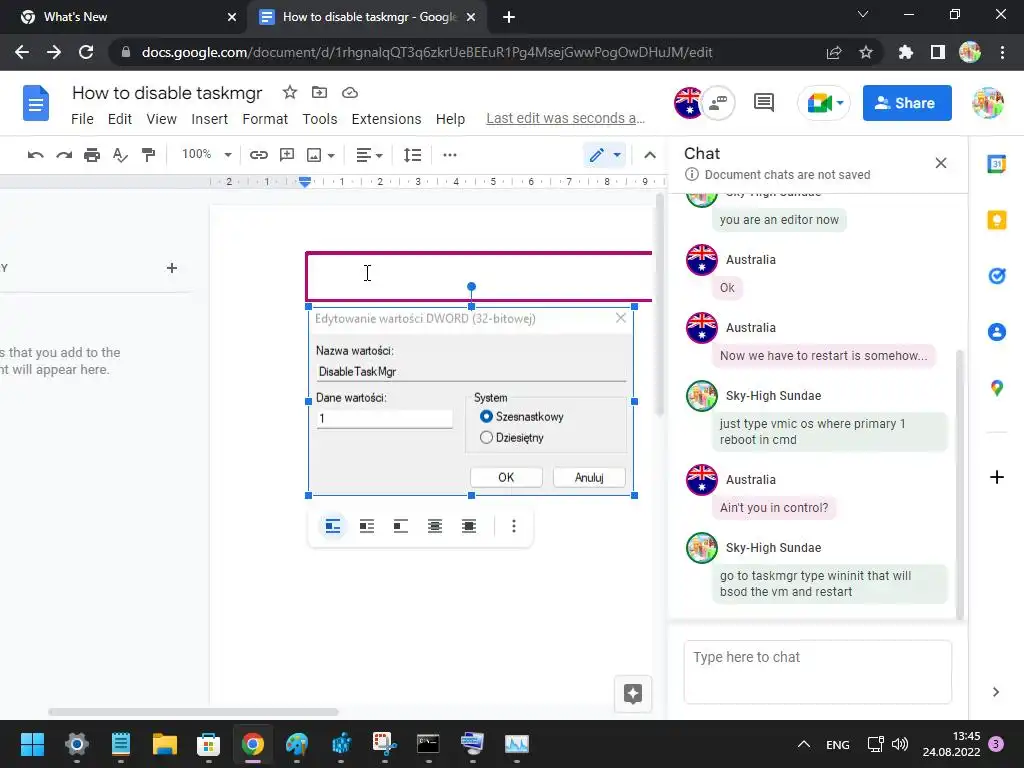Select the Dziesiętny radio option in image
The width and height of the screenshot is (1024, 768).
[486, 438]
